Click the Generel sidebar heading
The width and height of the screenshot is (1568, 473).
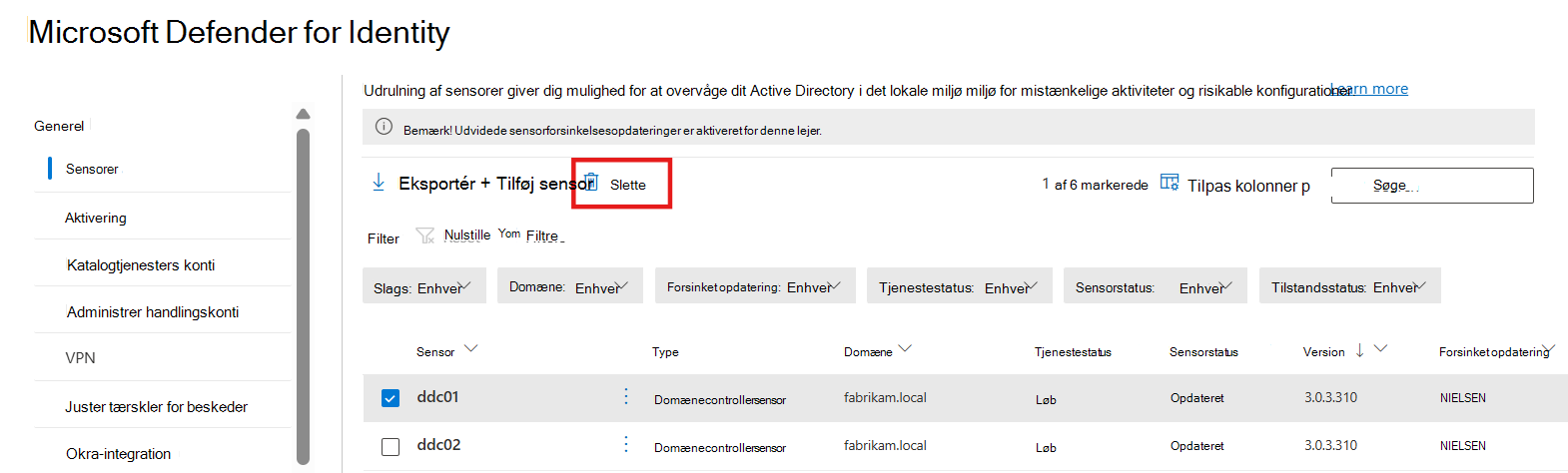point(59,126)
